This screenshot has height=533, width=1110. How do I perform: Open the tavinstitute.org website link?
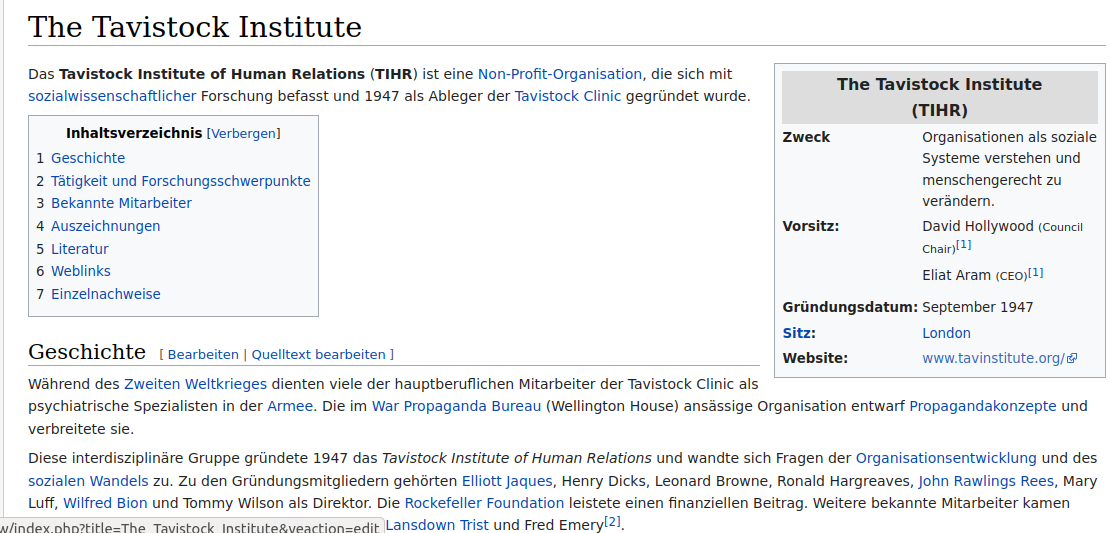(x=993, y=358)
